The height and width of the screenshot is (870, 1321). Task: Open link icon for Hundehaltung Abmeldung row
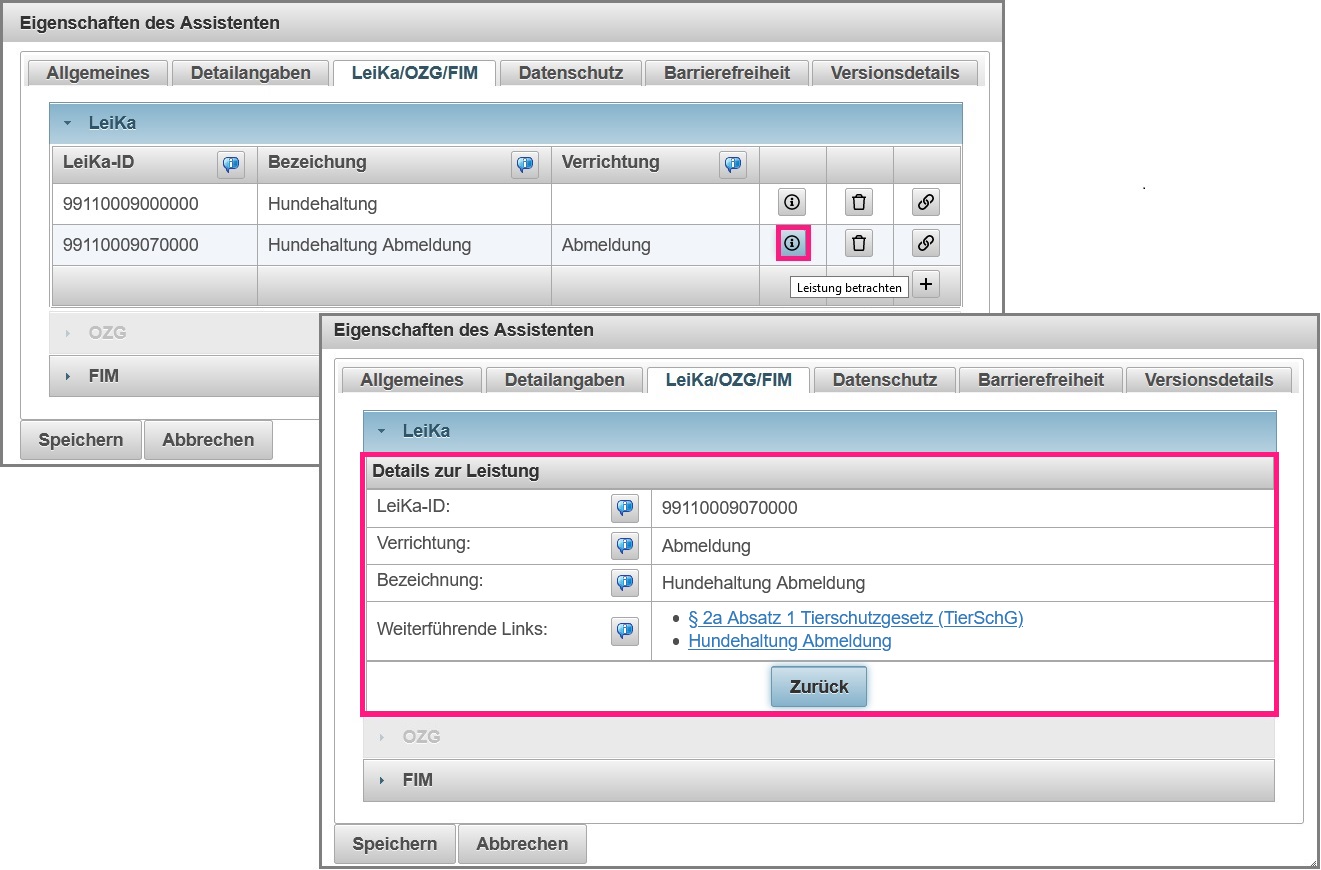(926, 243)
